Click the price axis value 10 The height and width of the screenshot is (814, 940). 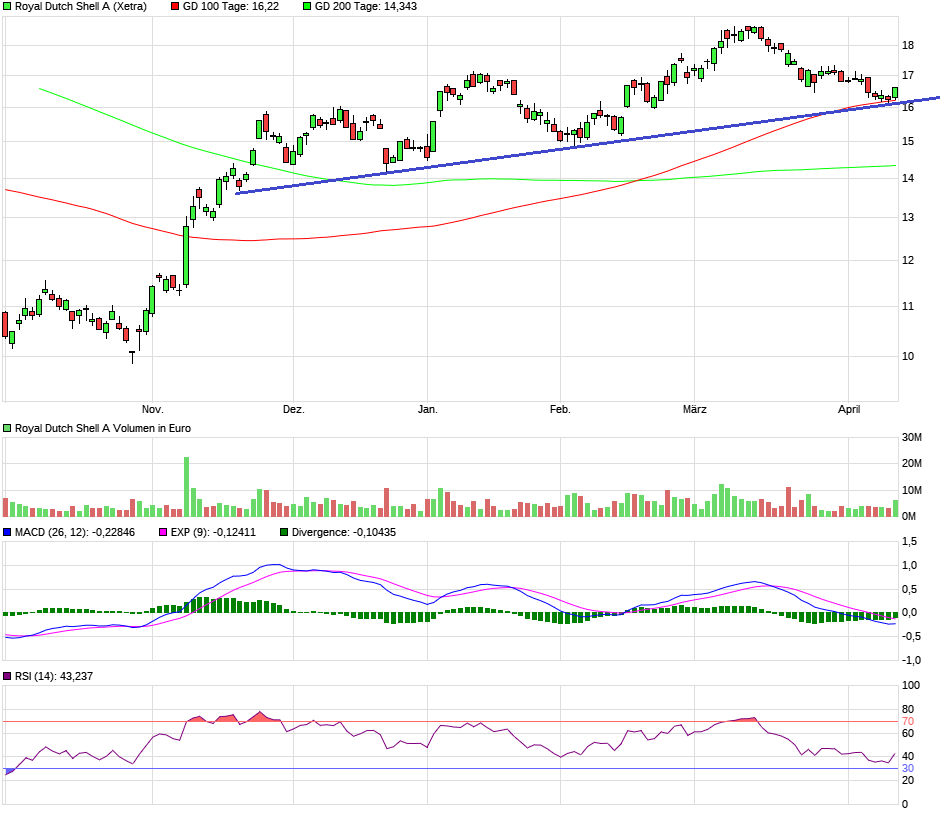(908, 356)
